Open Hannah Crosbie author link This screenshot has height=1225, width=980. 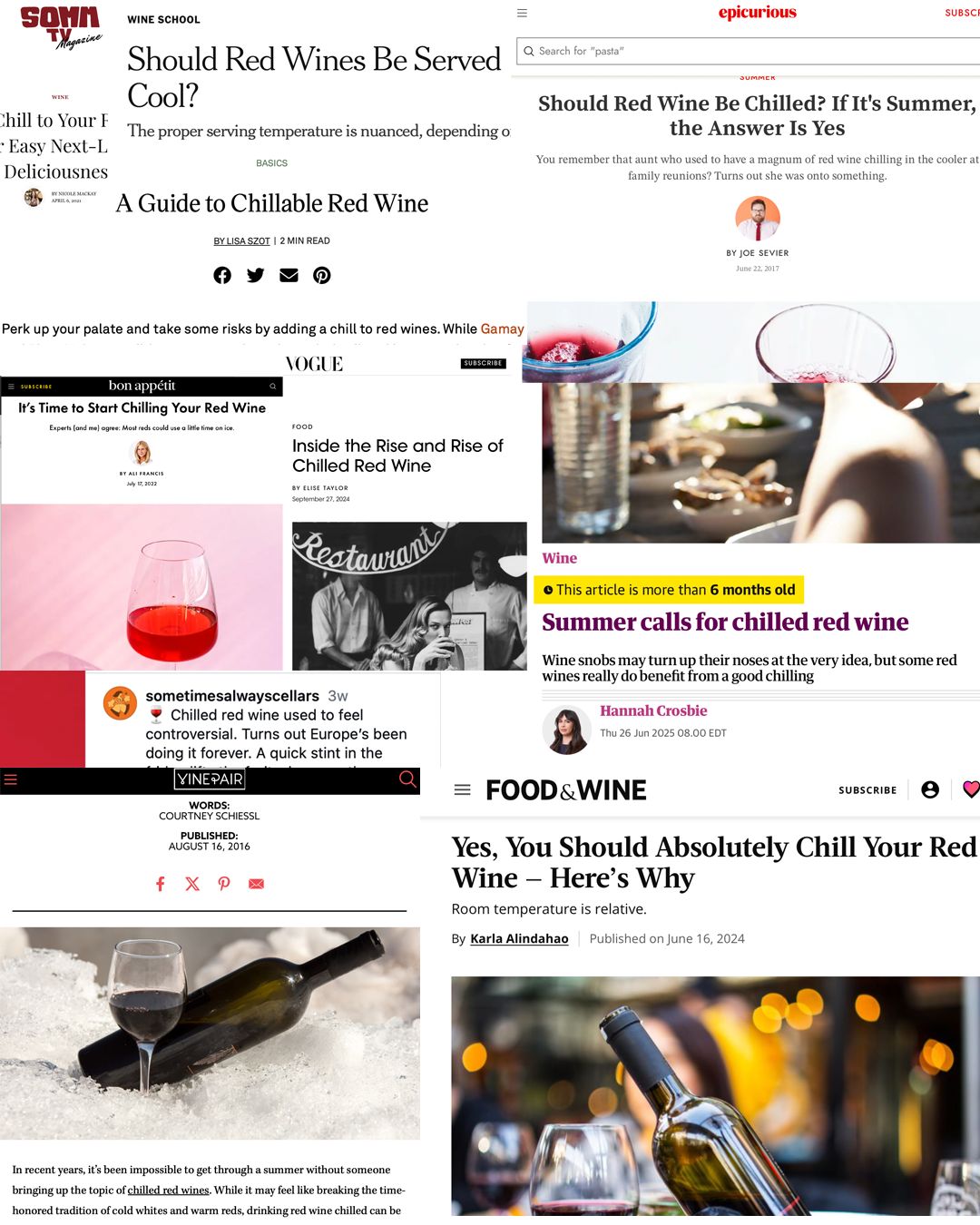[x=653, y=710]
